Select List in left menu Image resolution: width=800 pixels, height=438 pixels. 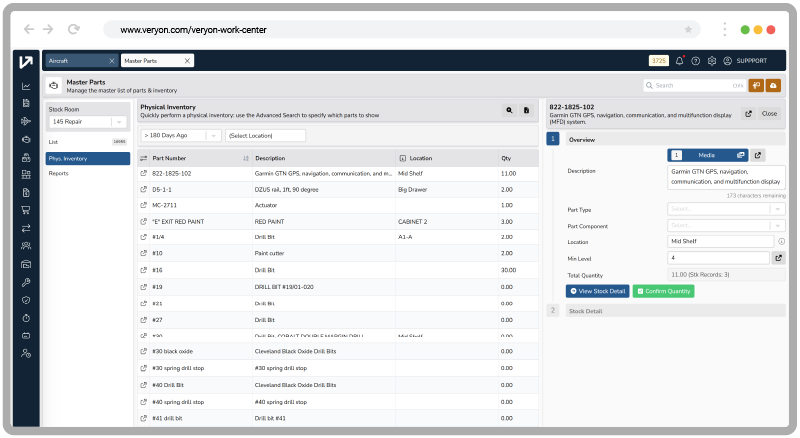pos(87,142)
